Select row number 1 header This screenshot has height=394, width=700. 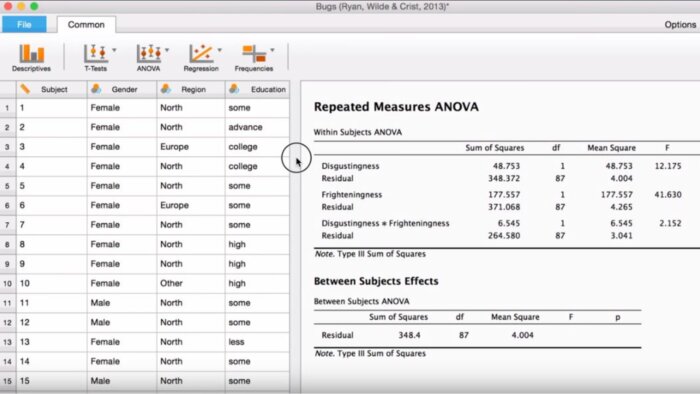pos(8,108)
